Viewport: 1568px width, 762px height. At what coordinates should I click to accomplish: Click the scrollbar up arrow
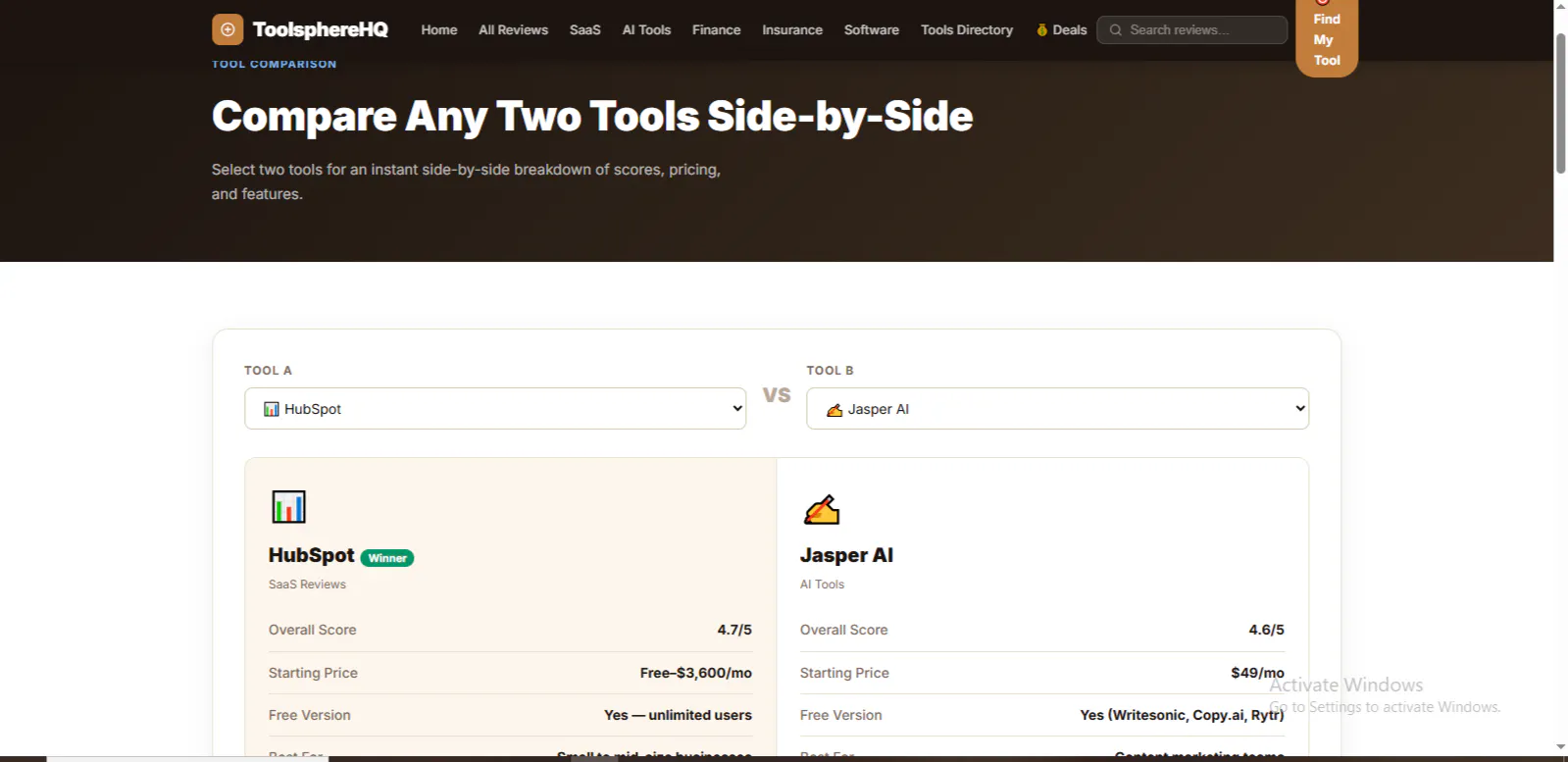pos(1560,7)
